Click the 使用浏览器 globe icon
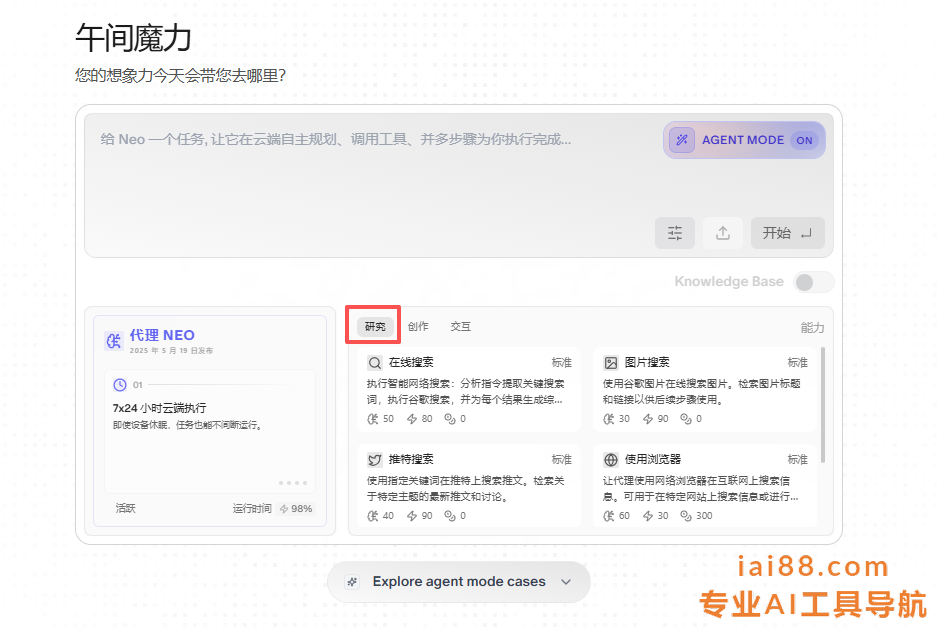Image resolution: width=939 pixels, height=630 pixels. pos(611,460)
